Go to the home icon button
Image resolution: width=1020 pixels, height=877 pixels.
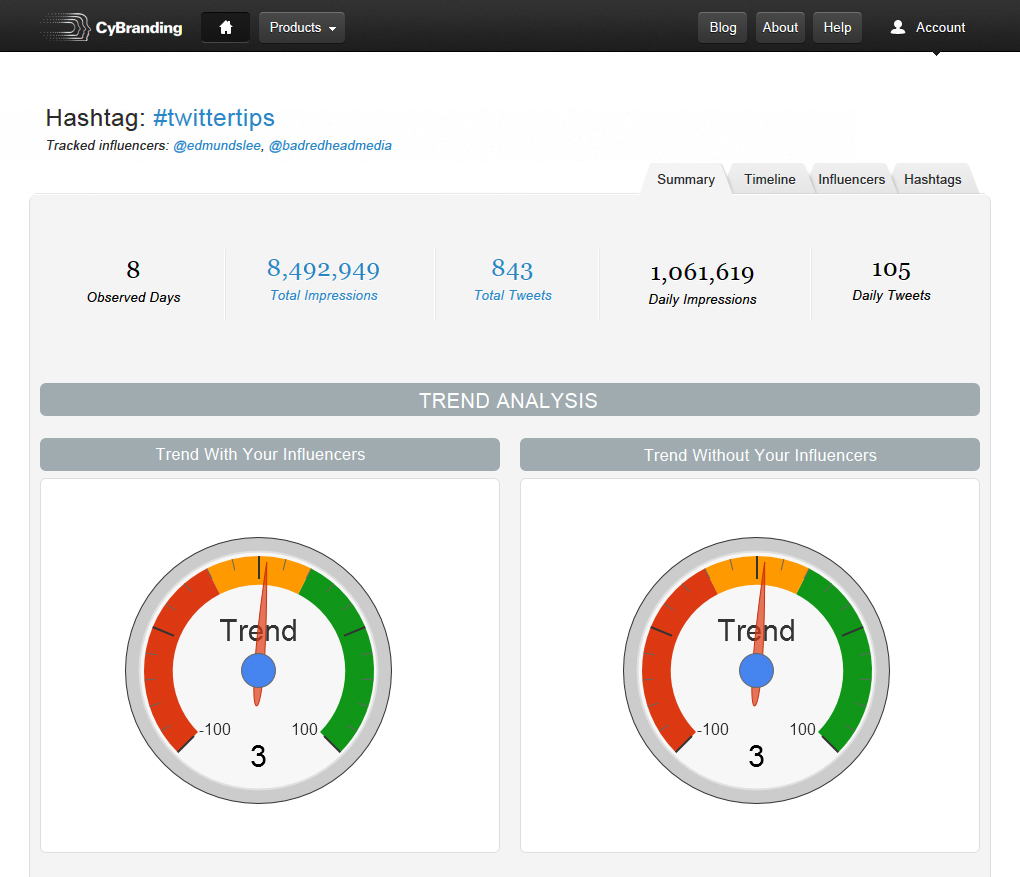tap(225, 27)
